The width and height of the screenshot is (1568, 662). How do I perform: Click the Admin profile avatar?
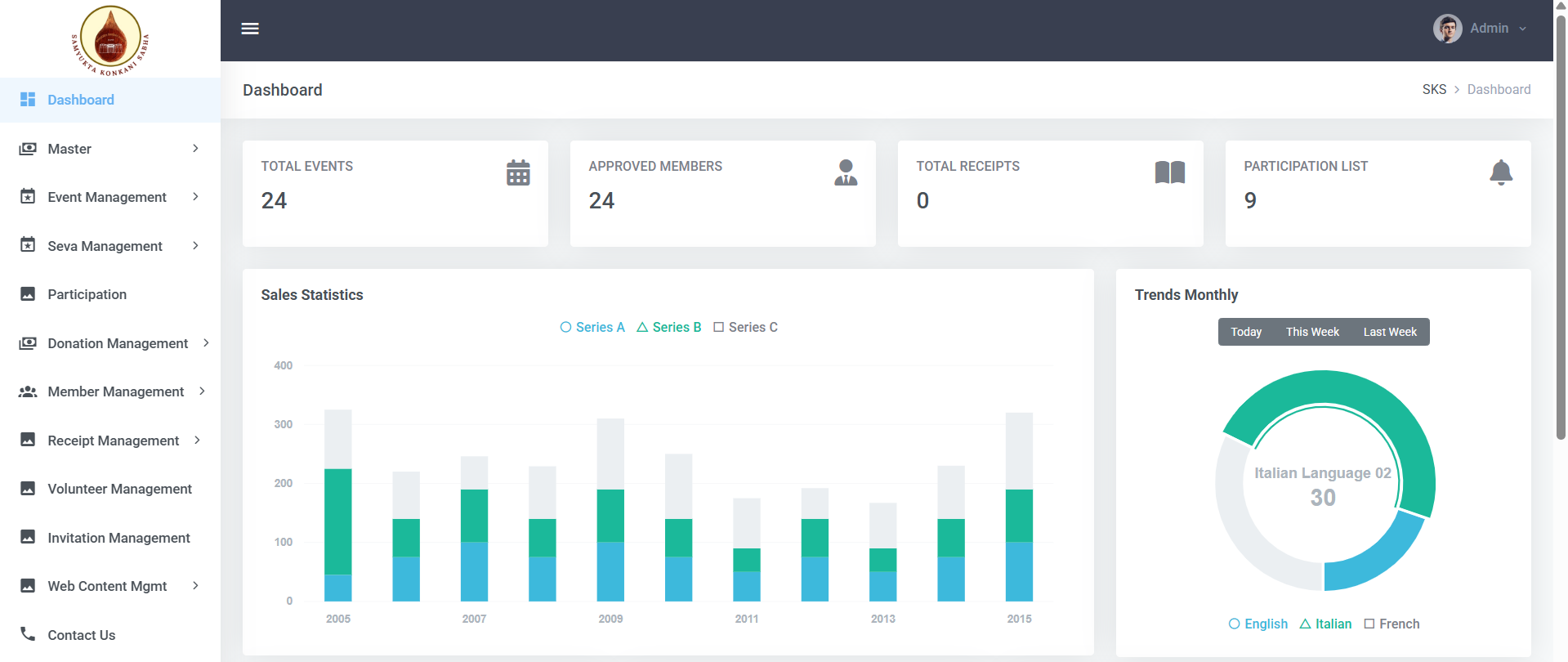[x=1447, y=29]
